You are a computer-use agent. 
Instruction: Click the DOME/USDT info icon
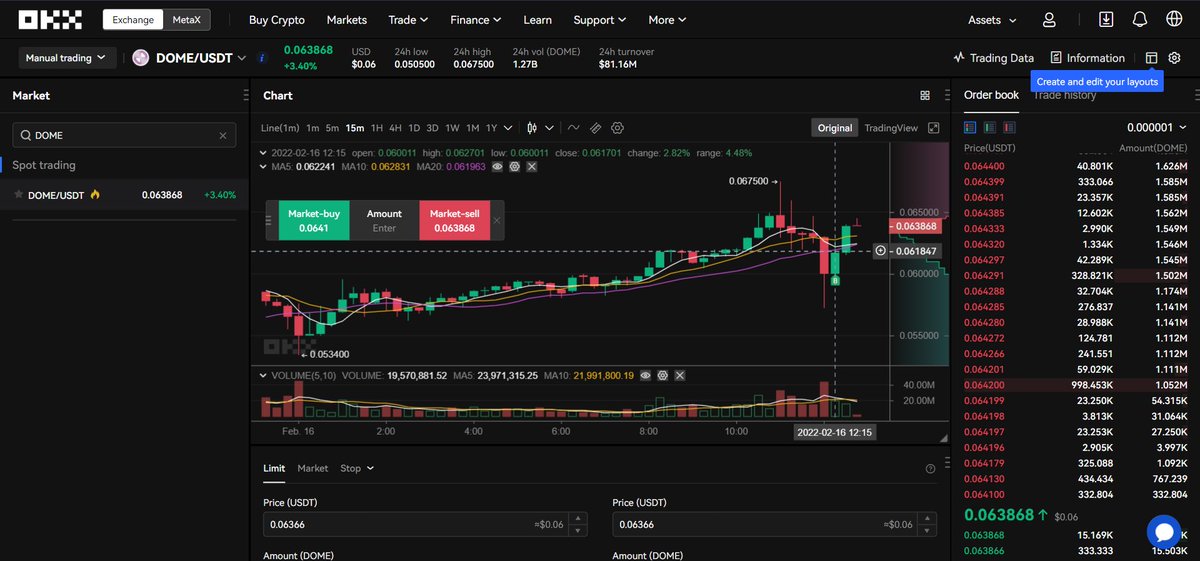pyautogui.click(x=262, y=58)
